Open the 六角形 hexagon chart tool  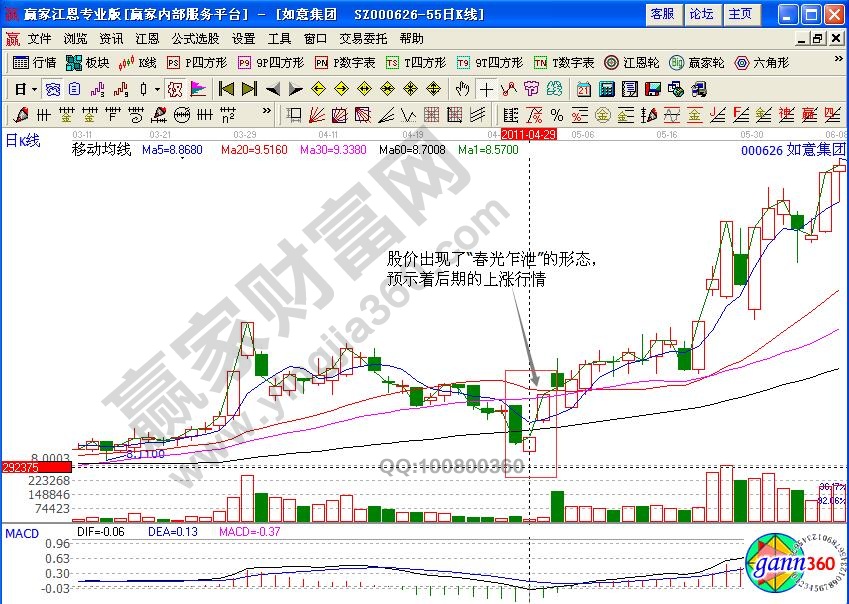[761, 62]
